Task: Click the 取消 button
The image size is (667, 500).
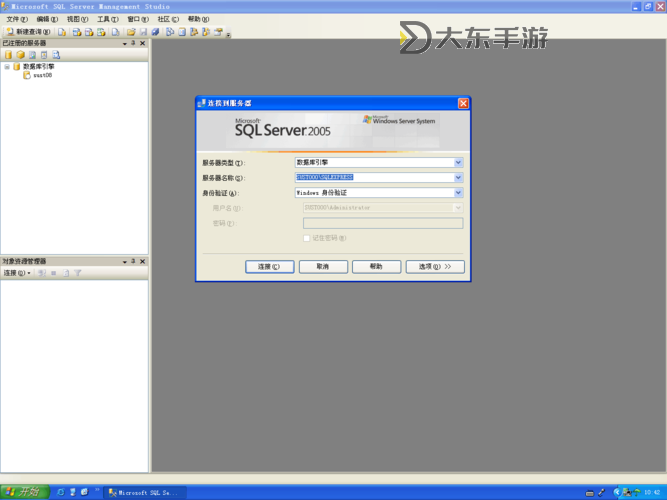Action: click(323, 267)
